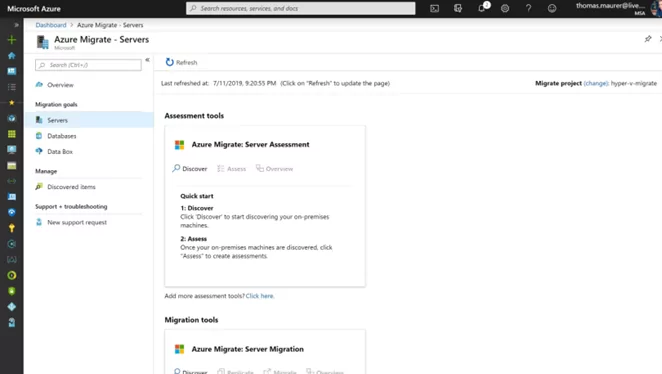
Task: Select Databases under Migration goals
Action: click(62, 136)
